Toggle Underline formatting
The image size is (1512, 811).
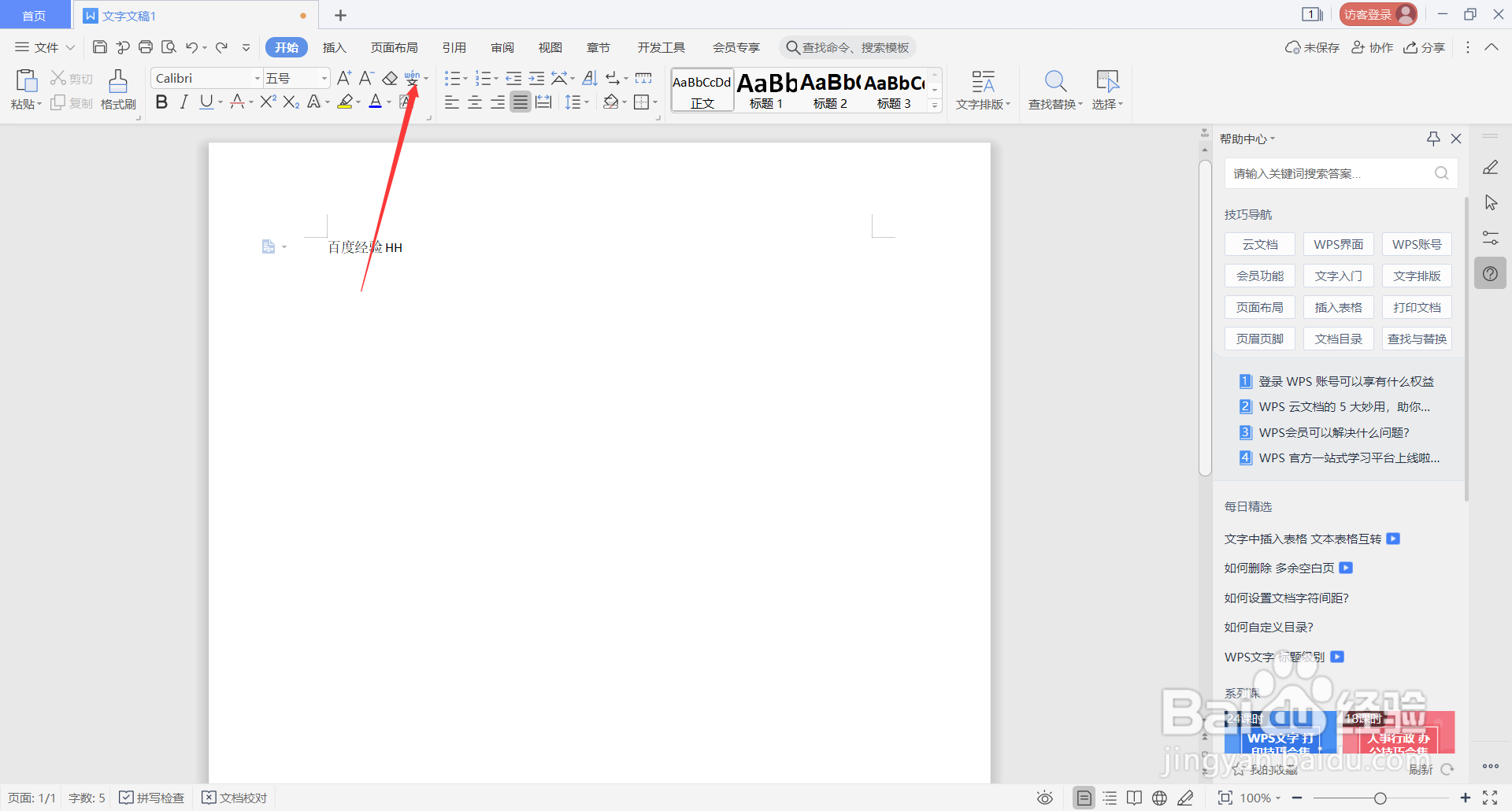pyautogui.click(x=206, y=102)
